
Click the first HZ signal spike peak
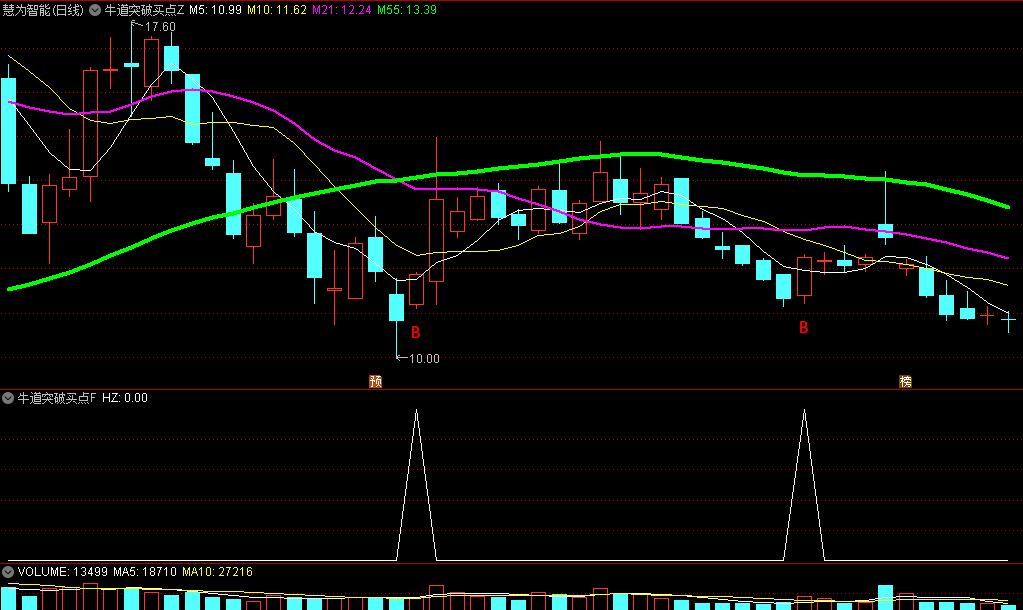point(416,410)
